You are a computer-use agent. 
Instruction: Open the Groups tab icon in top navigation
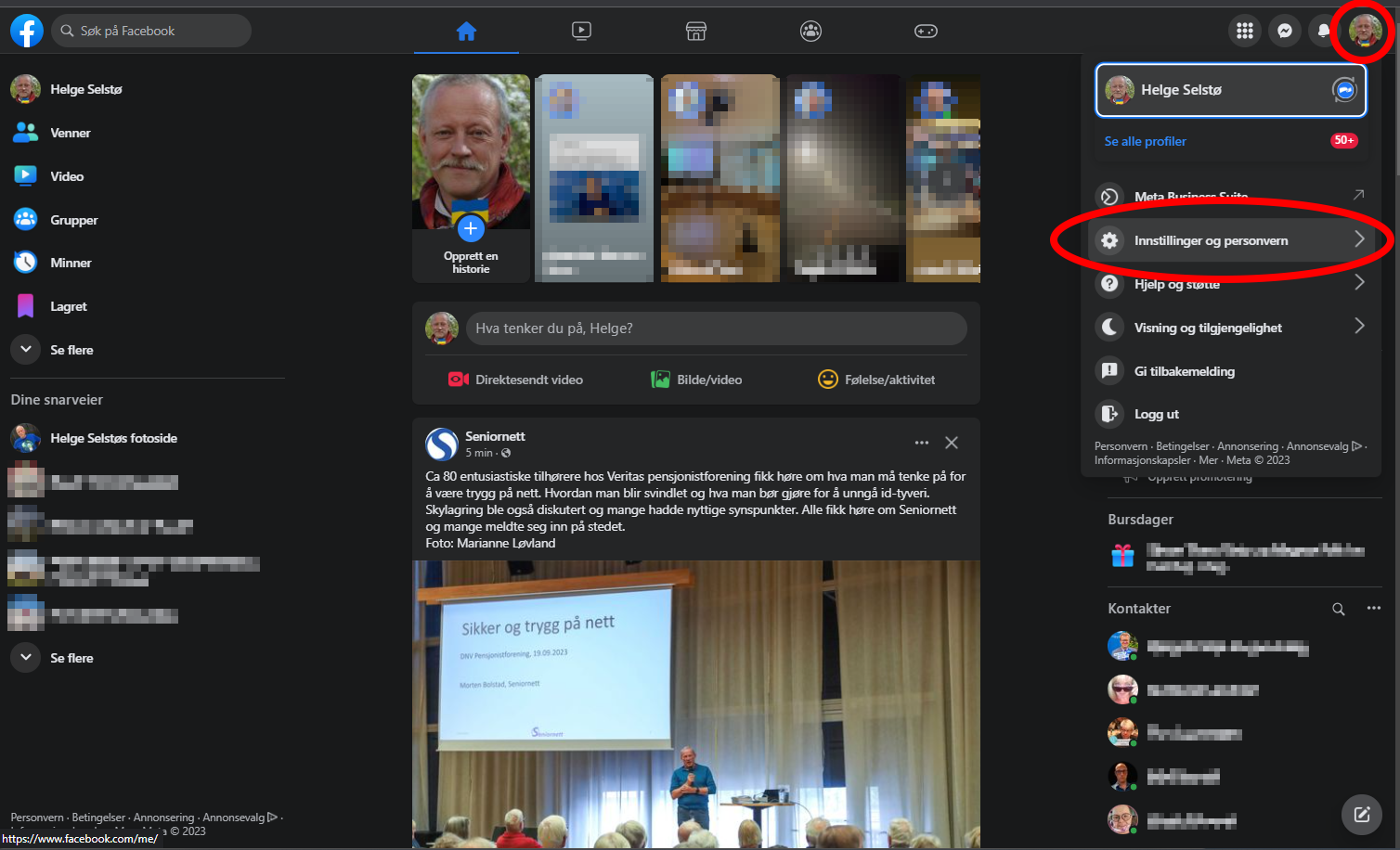tap(810, 31)
